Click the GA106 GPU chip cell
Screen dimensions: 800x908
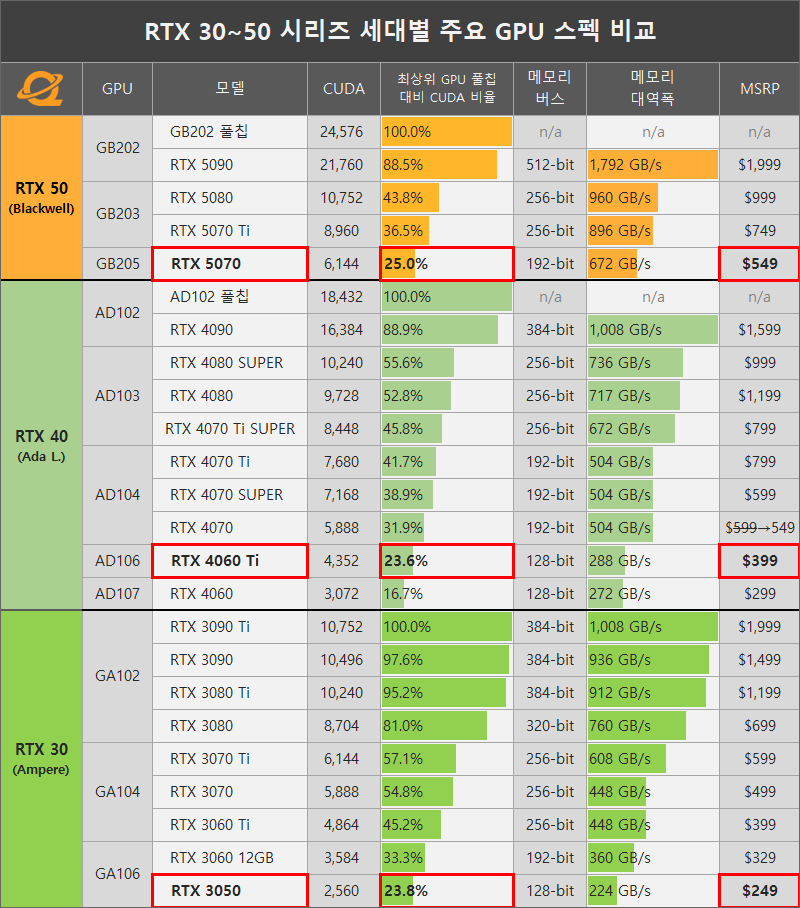(118, 874)
